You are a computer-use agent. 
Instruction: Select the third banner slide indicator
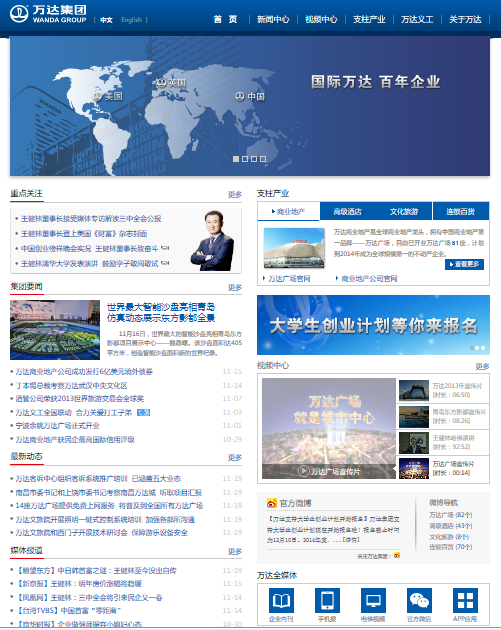pyautogui.click(x=254, y=159)
